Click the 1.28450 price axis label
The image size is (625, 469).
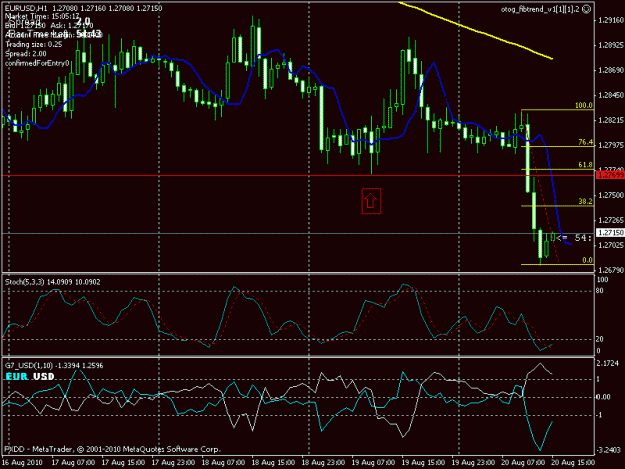coord(611,95)
